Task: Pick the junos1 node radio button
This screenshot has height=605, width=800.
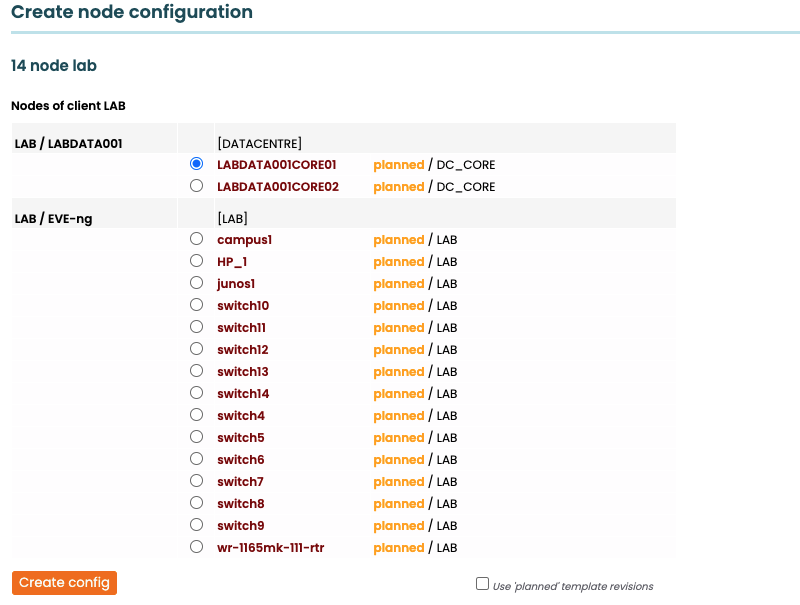Action: [x=196, y=284]
